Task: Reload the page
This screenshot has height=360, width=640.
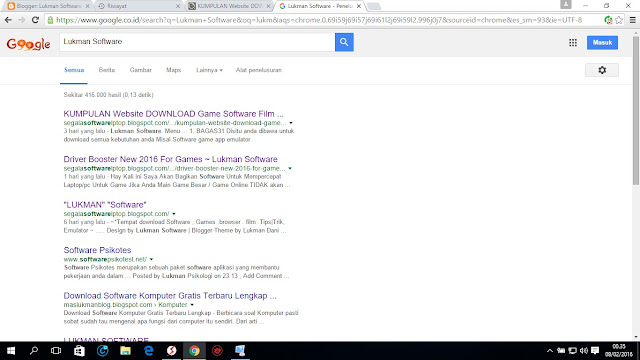Action: point(35,20)
